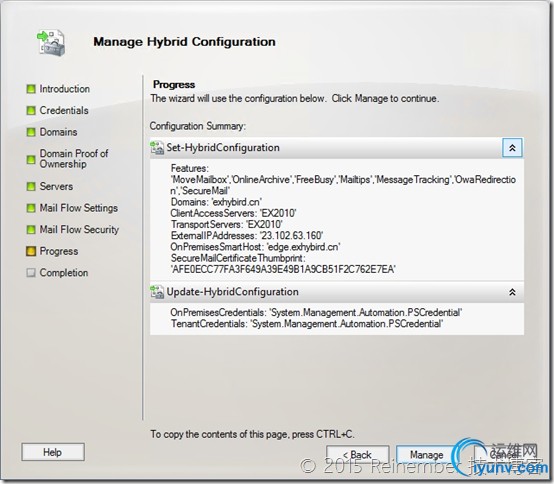The image size is (554, 484).
Task: Click the Update-HybridConfiguration cmdlet icon
Action: (157, 292)
